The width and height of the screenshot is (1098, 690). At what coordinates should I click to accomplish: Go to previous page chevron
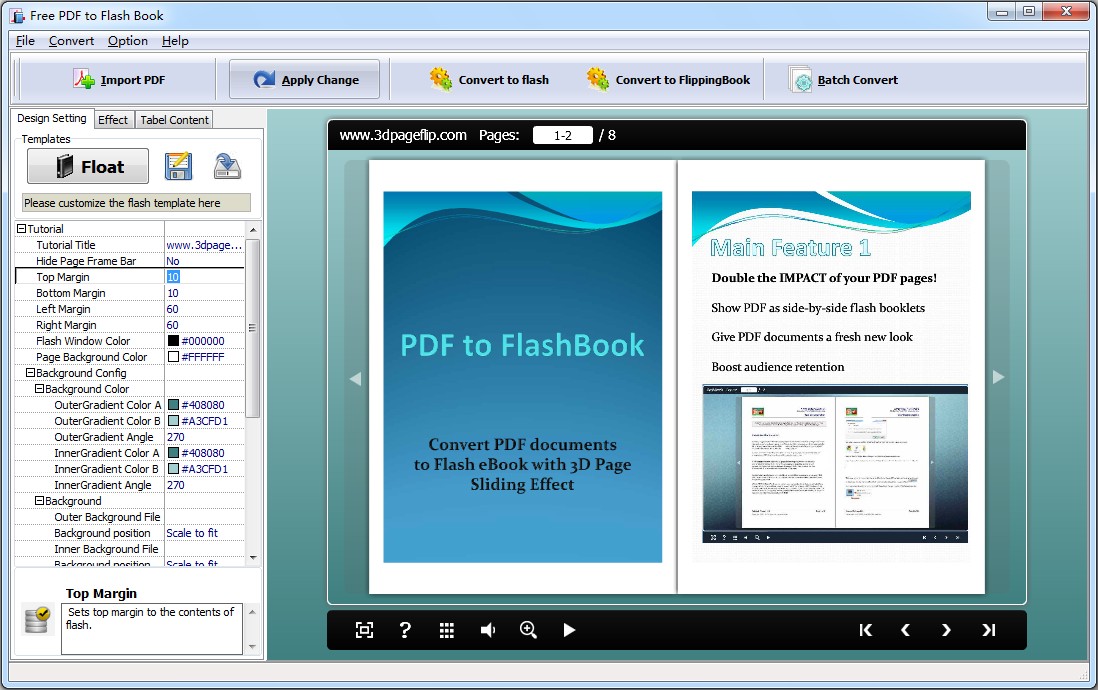click(x=905, y=630)
